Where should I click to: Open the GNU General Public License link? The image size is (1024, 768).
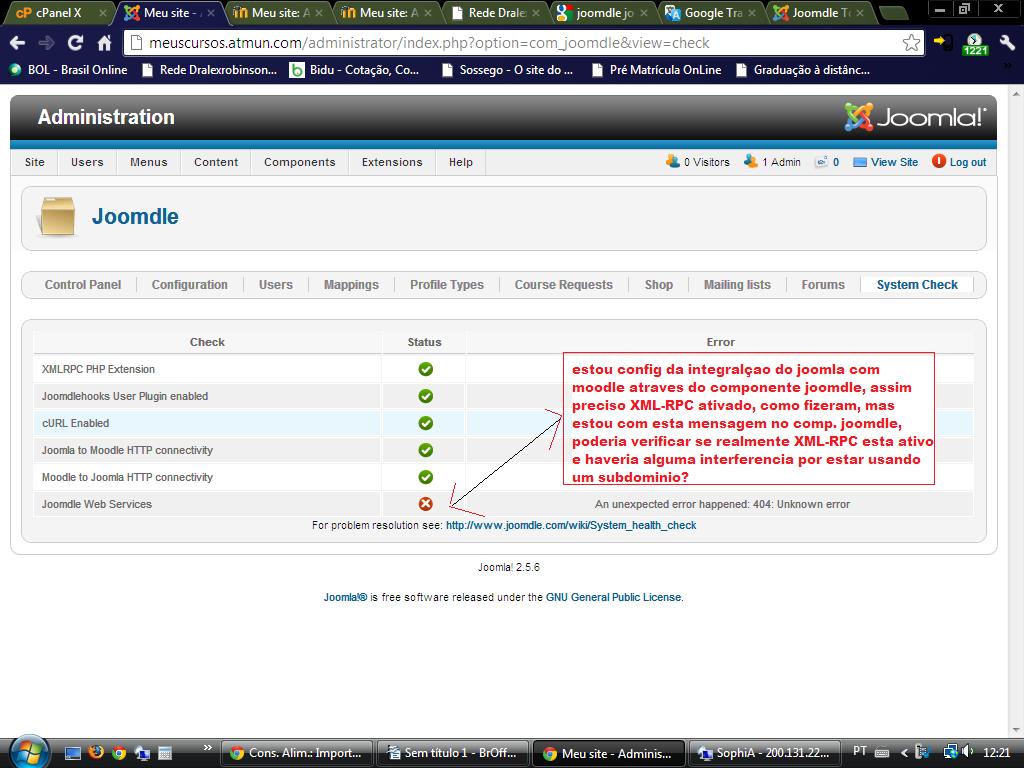[x=613, y=597]
